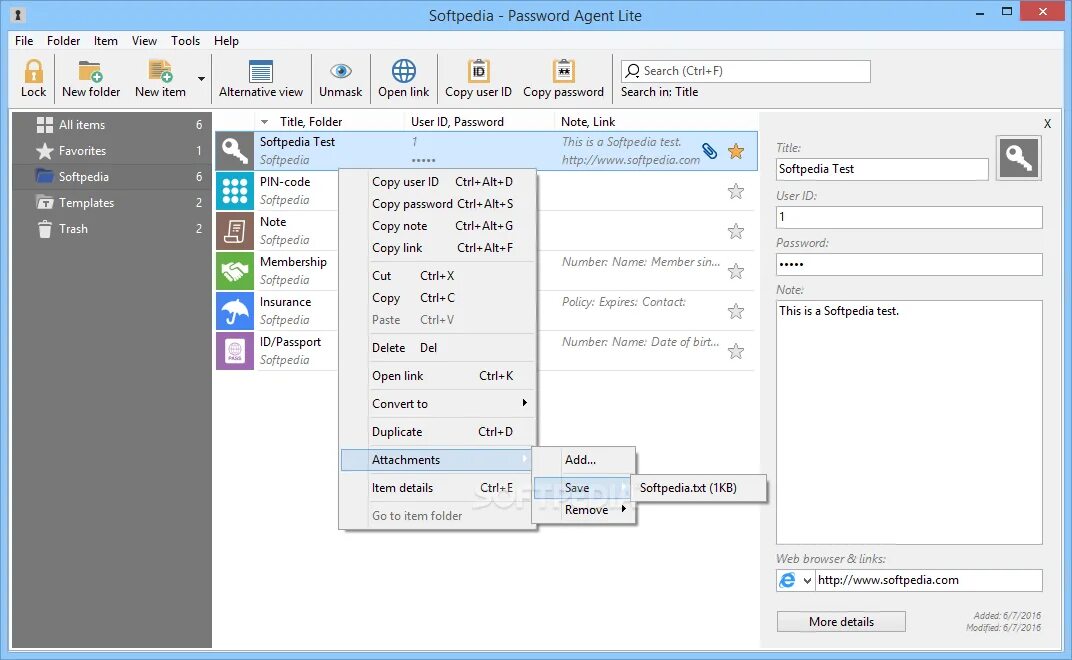Click the Copy password toolbar icon
This screenshot has width=1072, height=660.
click(x=563, y=75)
